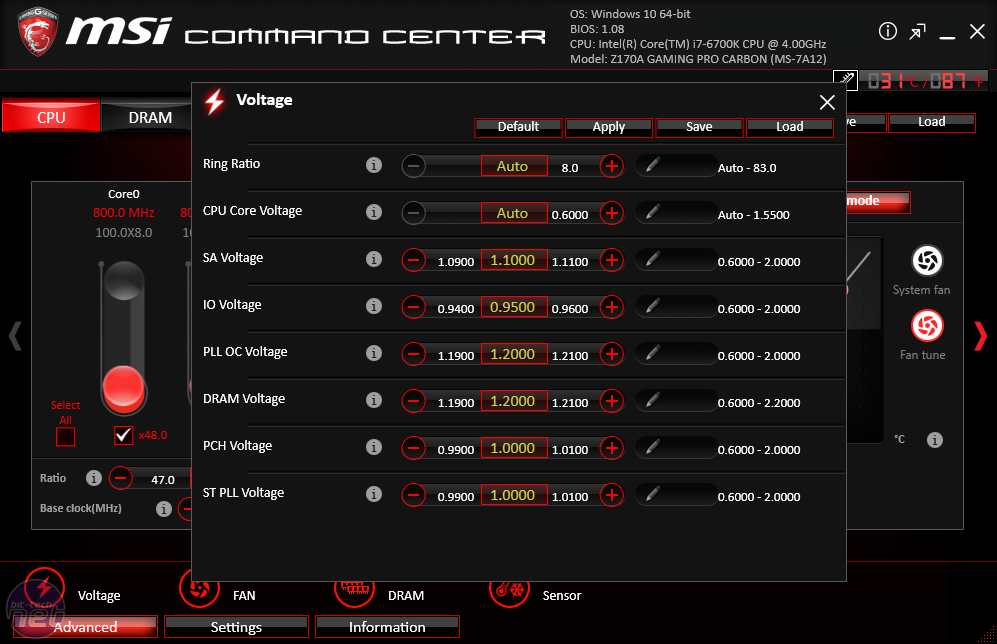Screen dimensions: 997x644
Task: Click Load button in main window behind dialog
Action: [x=932, y=122]
